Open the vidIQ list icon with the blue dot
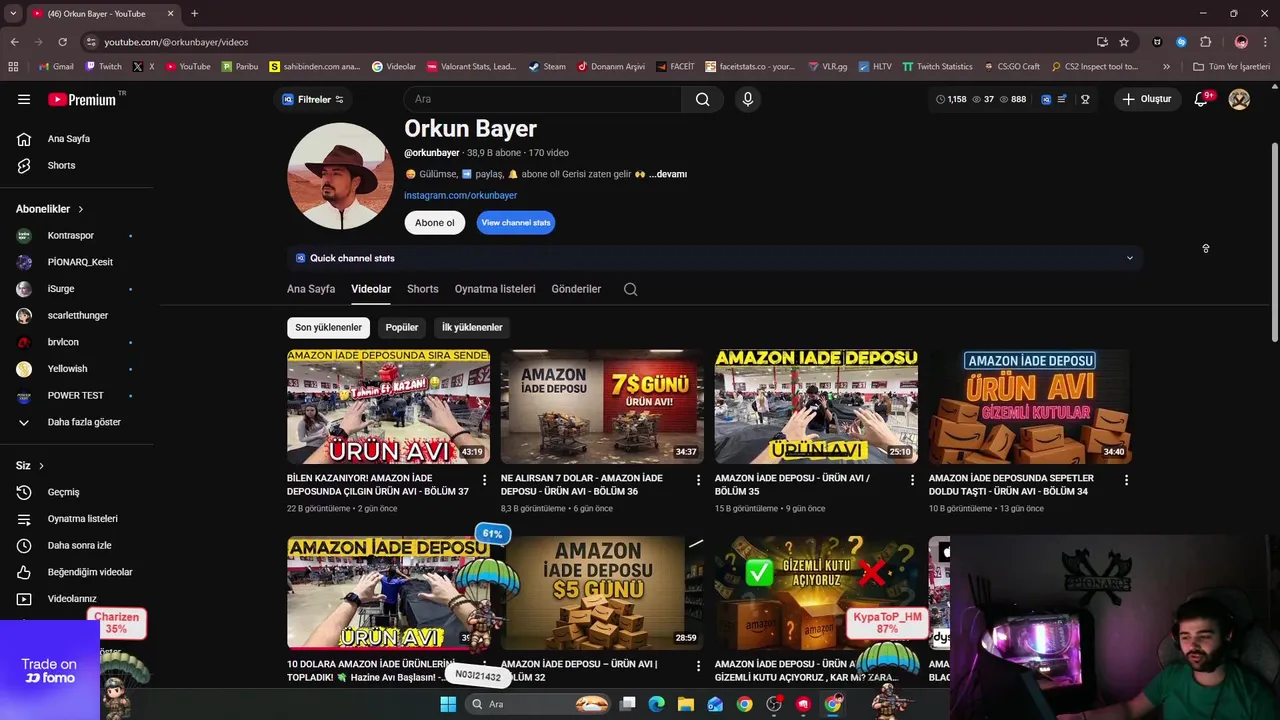The width and height of the screenshot is (1280, 720). (1062, 99)
